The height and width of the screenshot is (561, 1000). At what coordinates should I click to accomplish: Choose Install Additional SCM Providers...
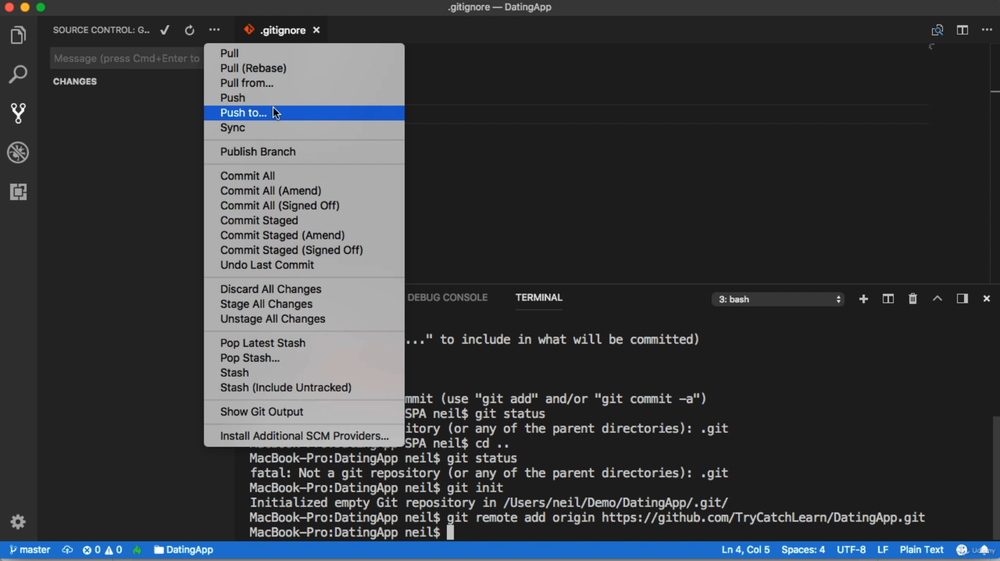[x=304, y=436]
